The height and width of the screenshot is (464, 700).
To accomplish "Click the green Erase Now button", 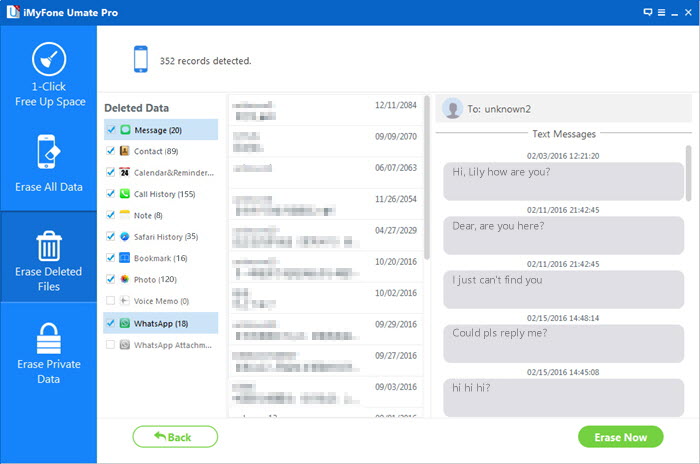I will pyautogui.click(x=619, y=437).
